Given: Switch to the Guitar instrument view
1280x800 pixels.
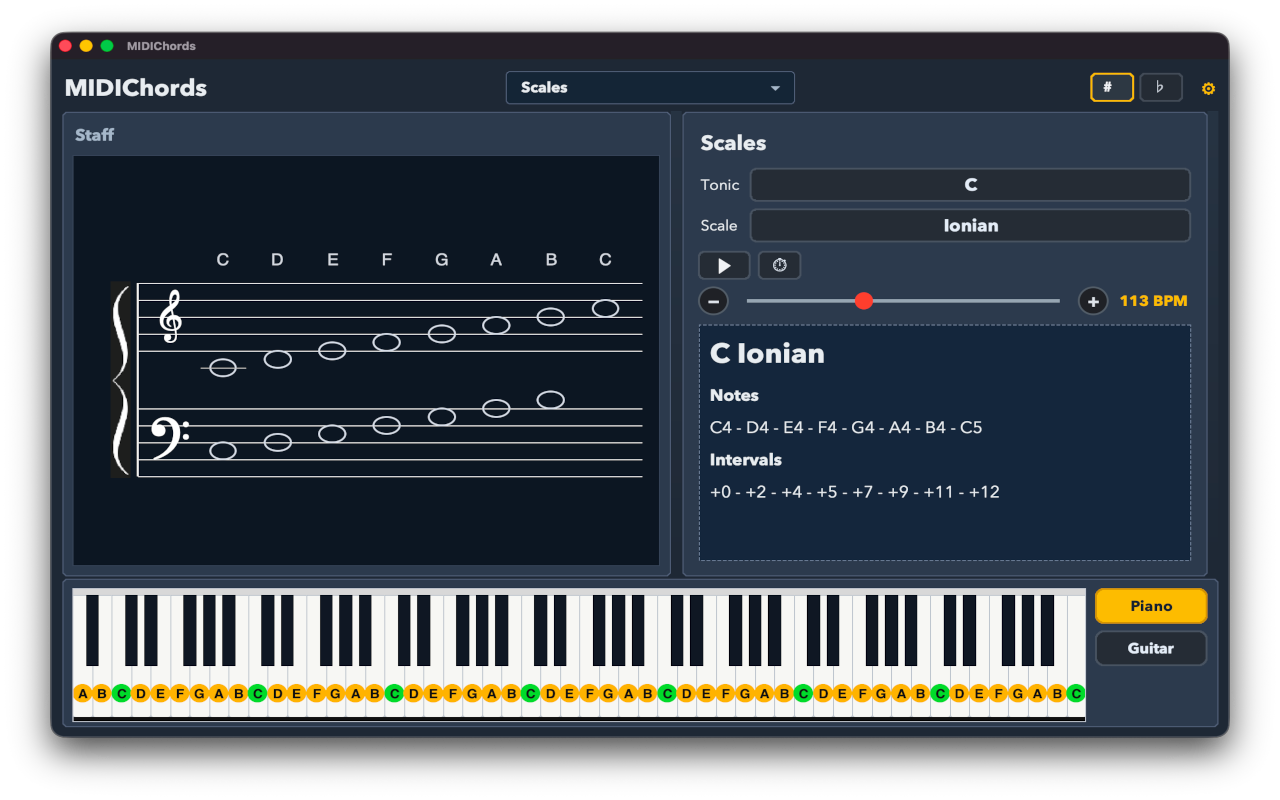Looking at the screenshot, I should tap(1150, 648).
